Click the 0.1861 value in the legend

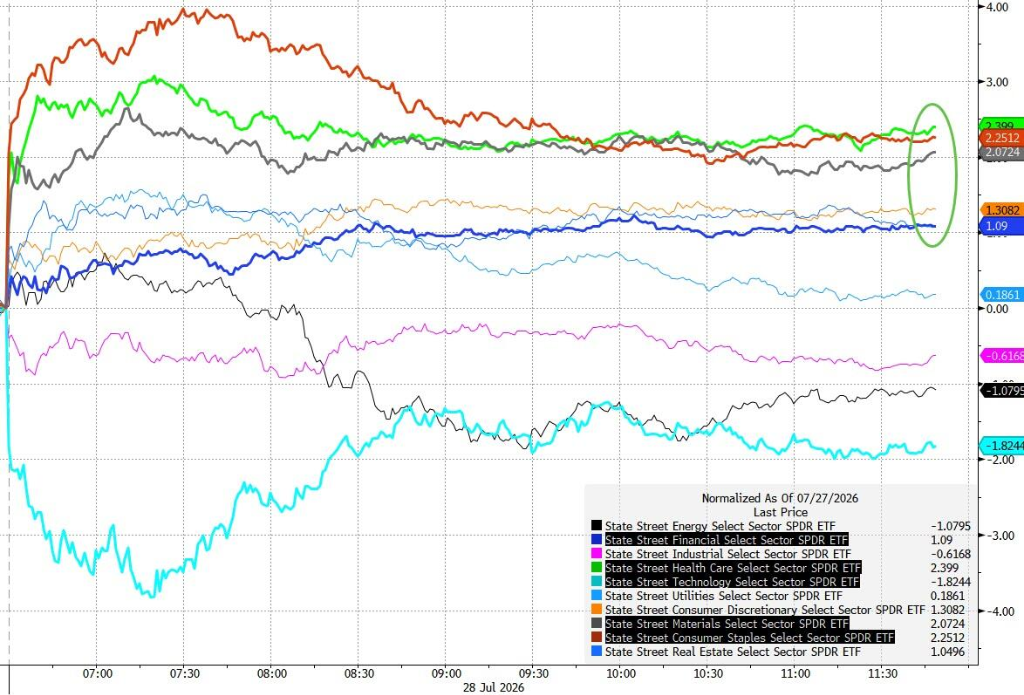pos(948,596)
